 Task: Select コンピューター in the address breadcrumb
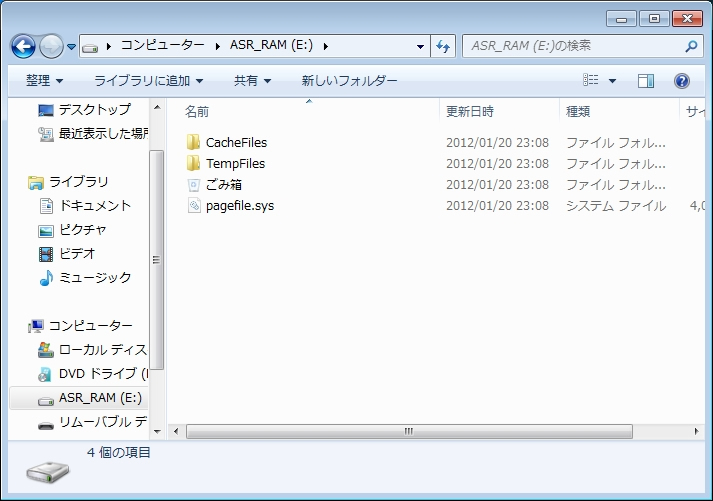point(162,45)
